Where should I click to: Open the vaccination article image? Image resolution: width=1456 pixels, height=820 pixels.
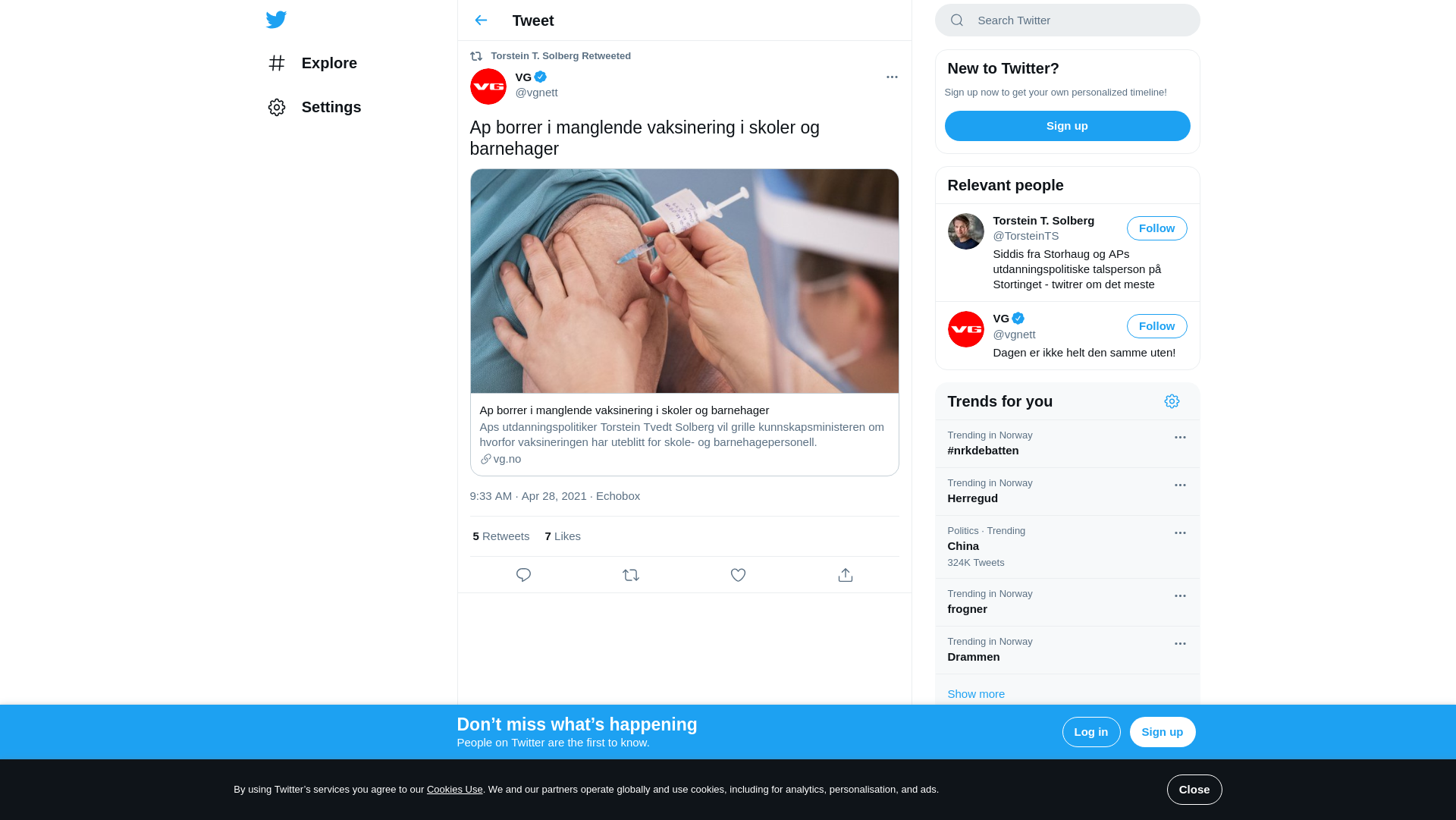point(685,281)
